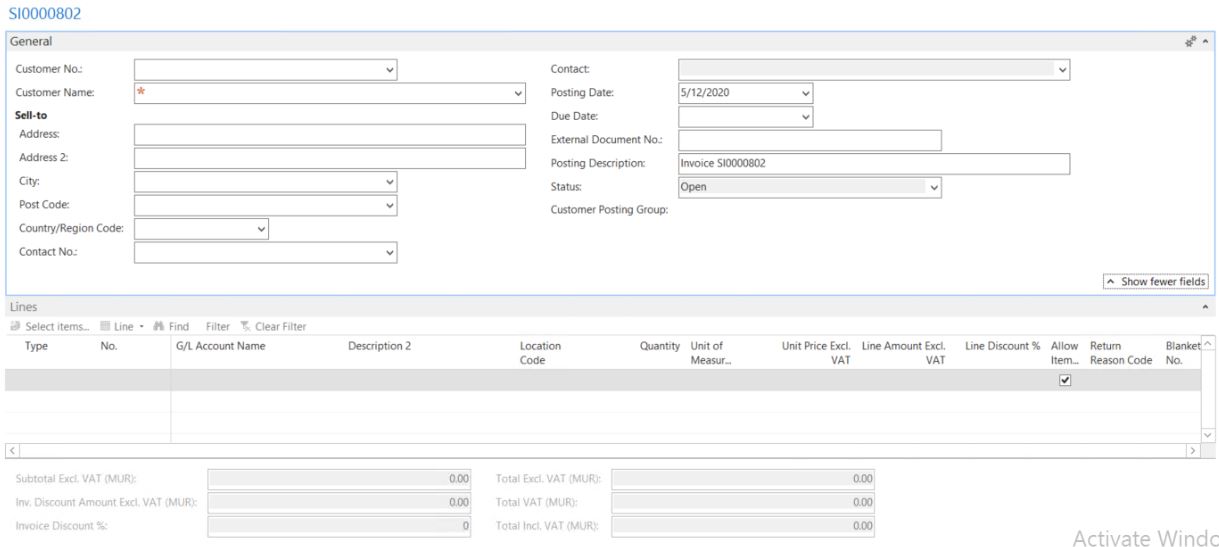
Task: Click the Invoice Discount % field
Action: [x=339, y=526]
